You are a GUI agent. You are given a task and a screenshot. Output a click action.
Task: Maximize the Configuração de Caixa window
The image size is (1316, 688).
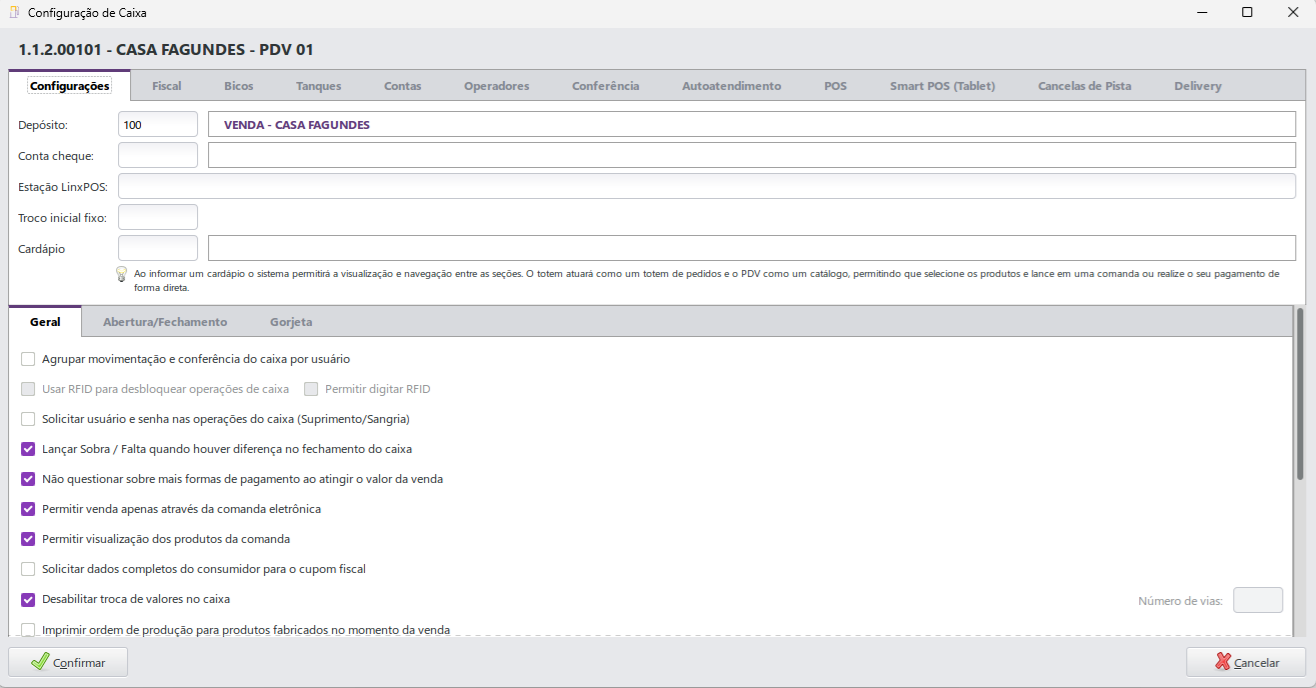(x=1247, y=13)
